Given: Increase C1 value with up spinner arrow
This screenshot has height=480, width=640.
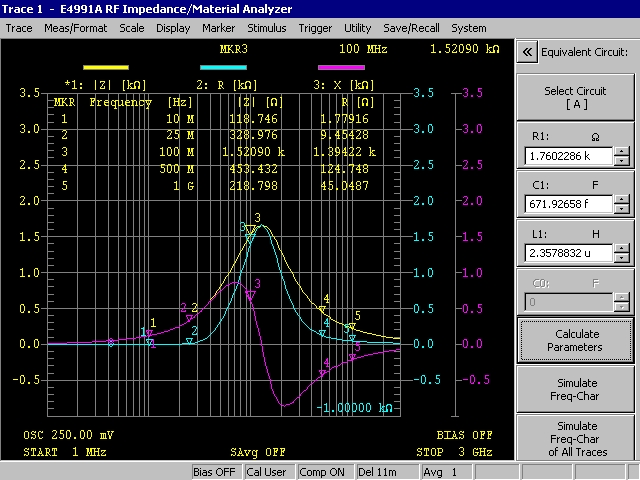Looking at the screenshot, I should click(x=622, y=200).
